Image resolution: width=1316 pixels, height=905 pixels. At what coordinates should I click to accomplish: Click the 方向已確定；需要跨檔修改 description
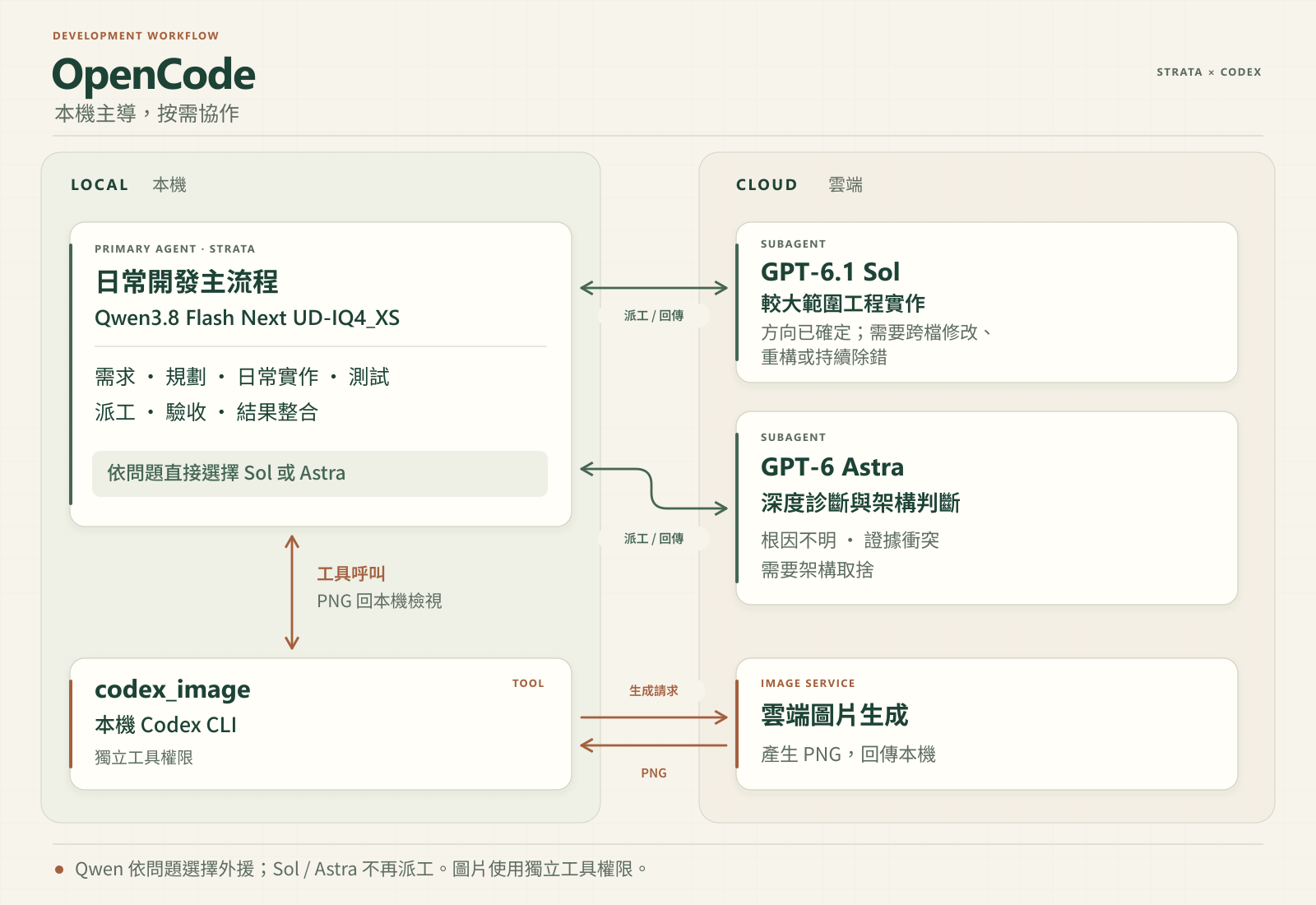tap(876, 332)
